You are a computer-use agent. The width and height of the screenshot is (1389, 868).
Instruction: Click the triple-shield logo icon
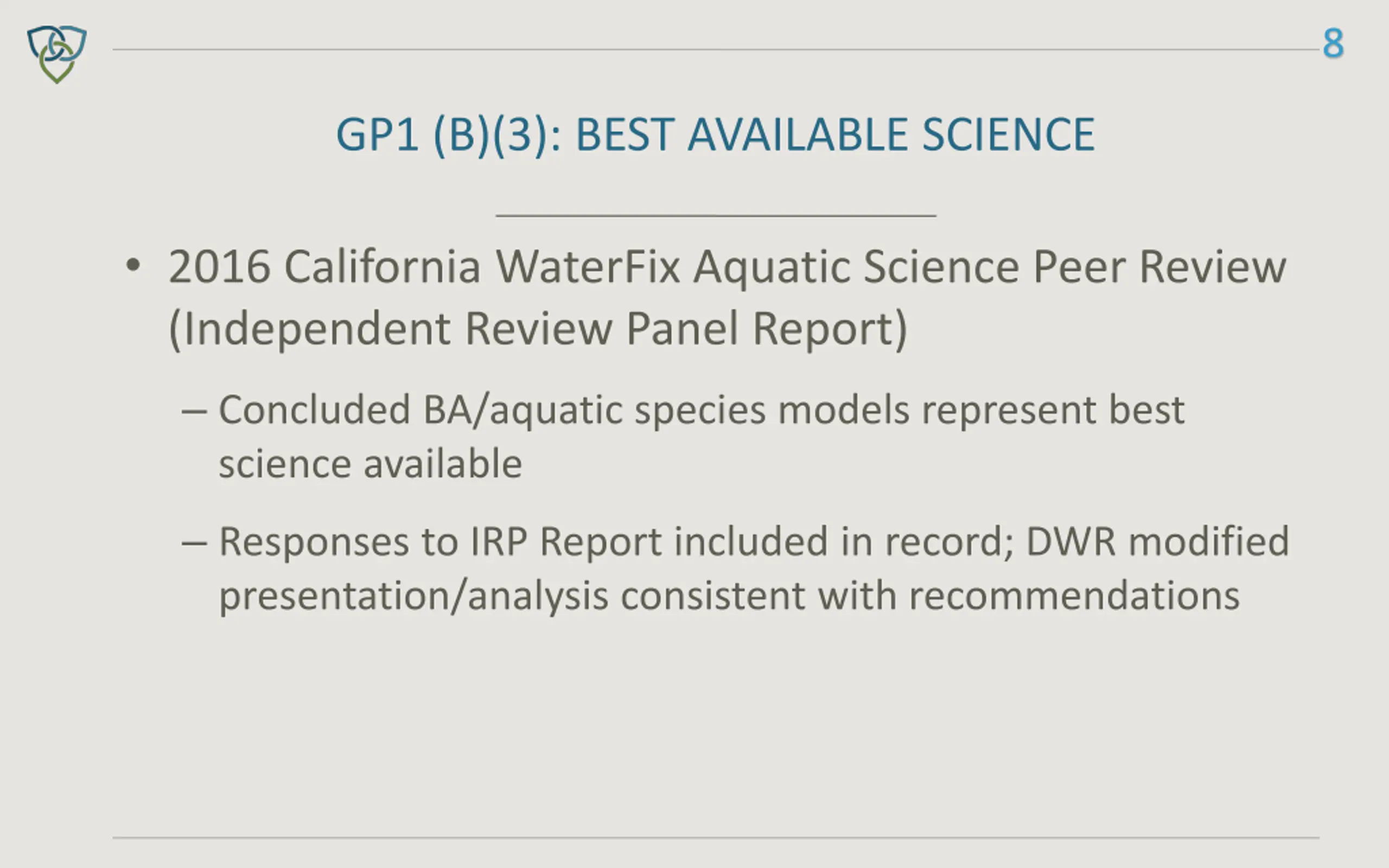57,54
